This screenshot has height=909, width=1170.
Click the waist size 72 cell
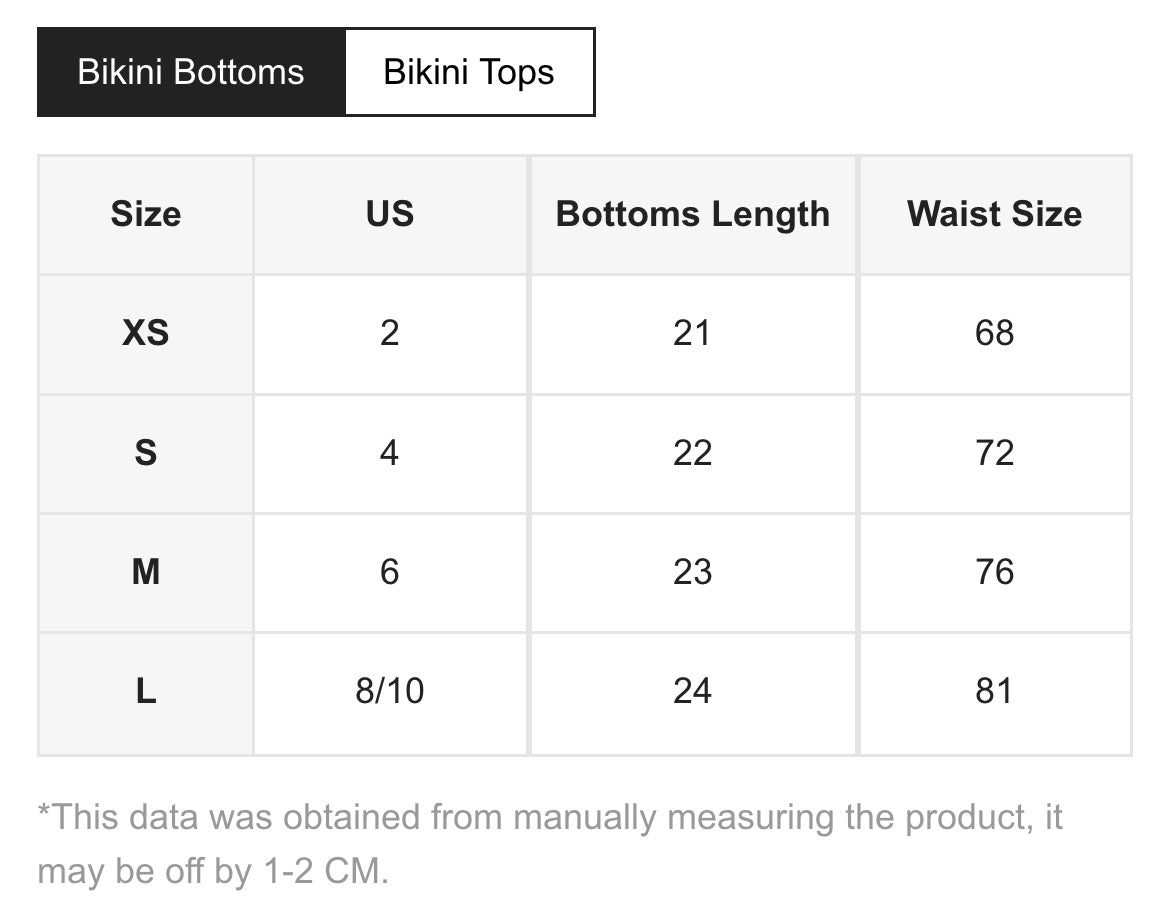994,453
